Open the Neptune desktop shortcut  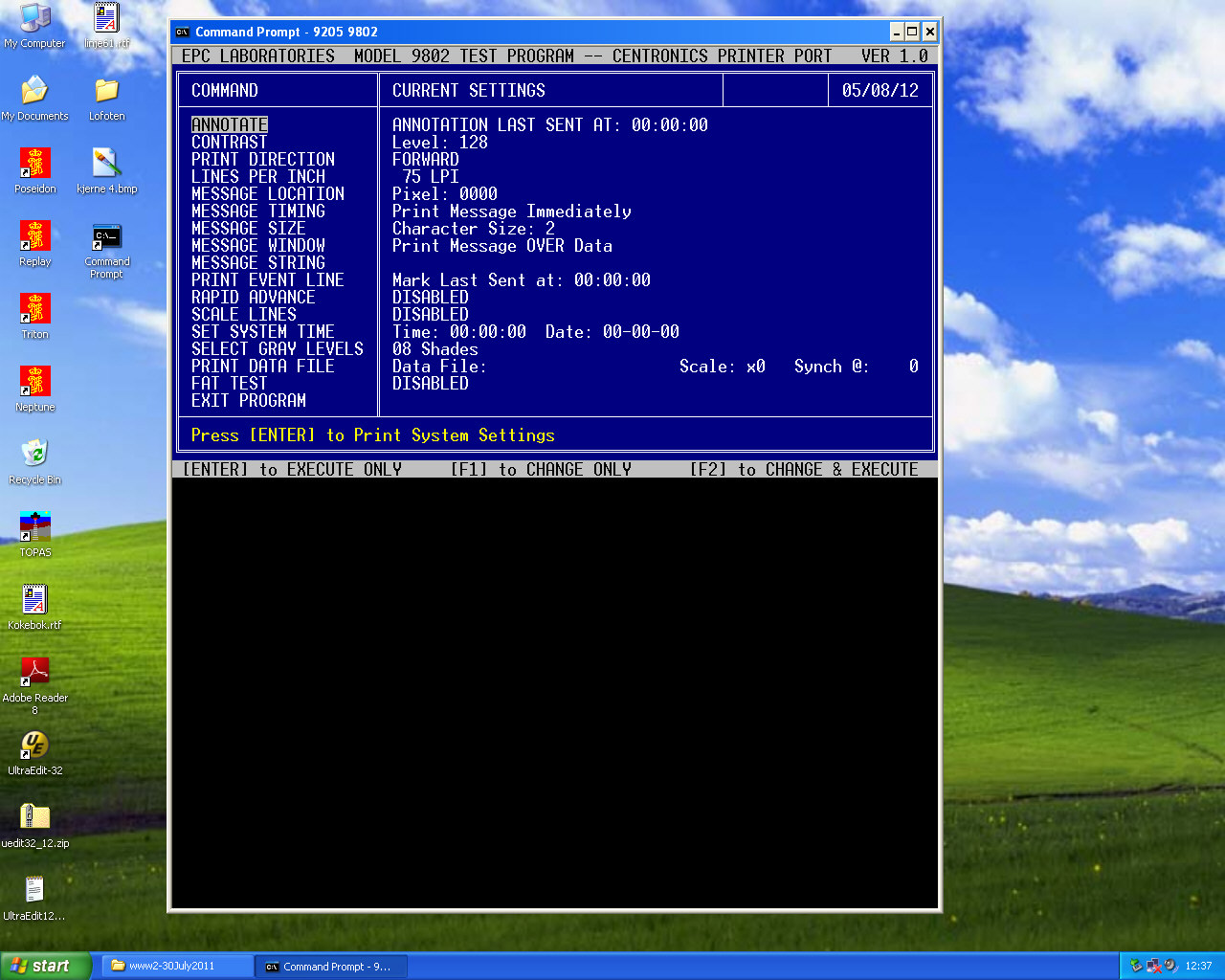coord(35,382)
